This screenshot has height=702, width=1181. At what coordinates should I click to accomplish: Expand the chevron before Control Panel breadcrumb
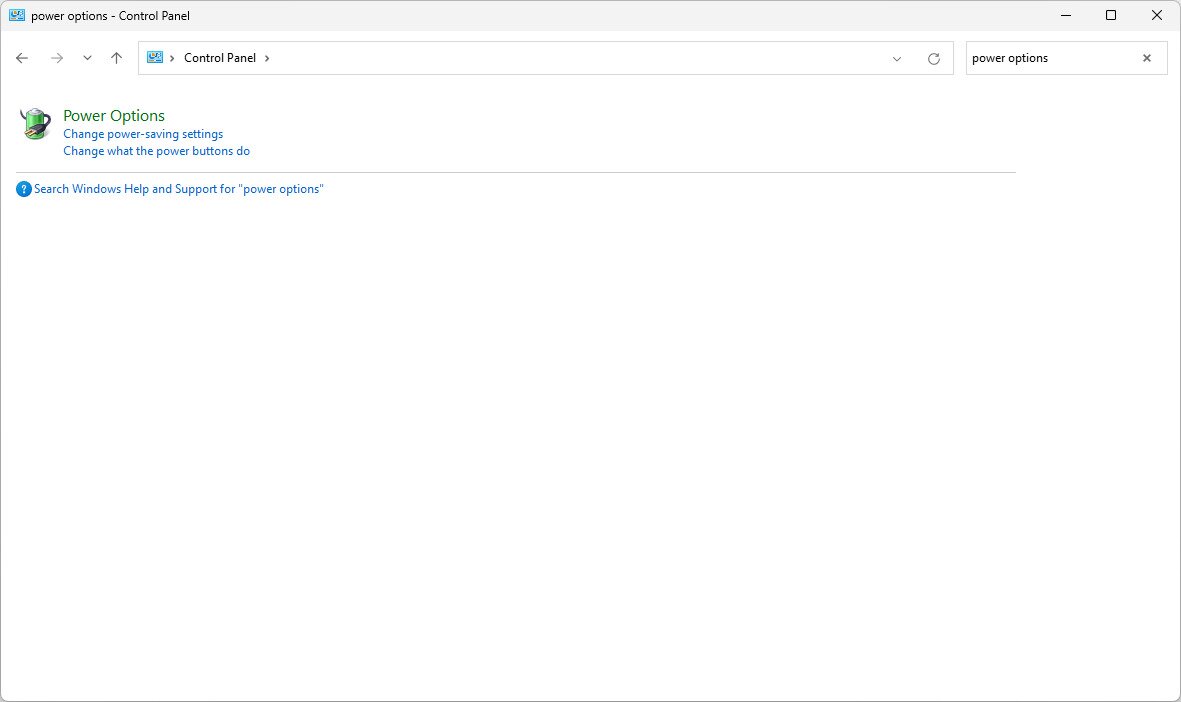(x=172, y=58)
